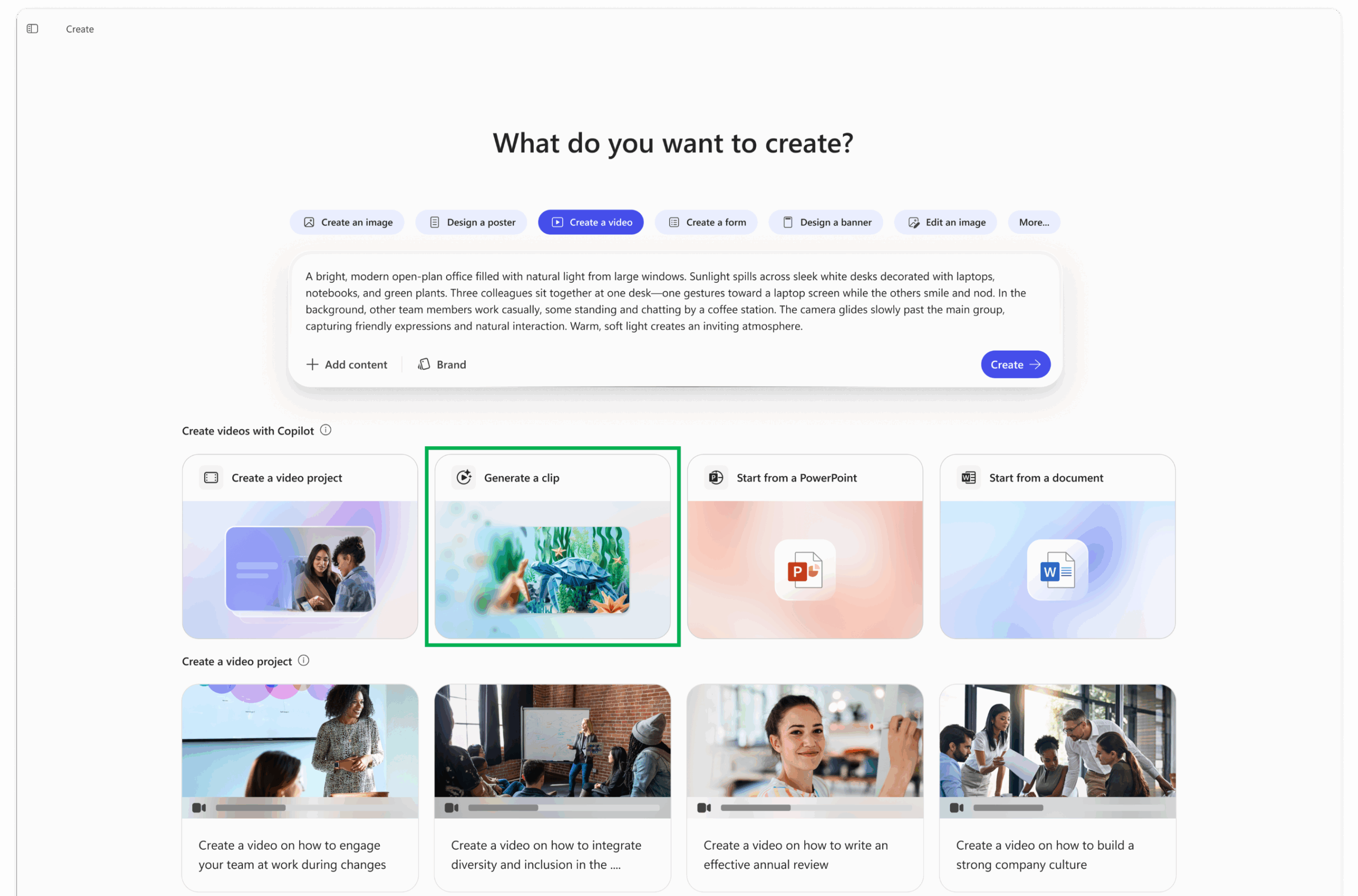Viewport: 1358px width, 896px height.
Task: Click the film icon in Create a video project card
Action: coord(211,477)
